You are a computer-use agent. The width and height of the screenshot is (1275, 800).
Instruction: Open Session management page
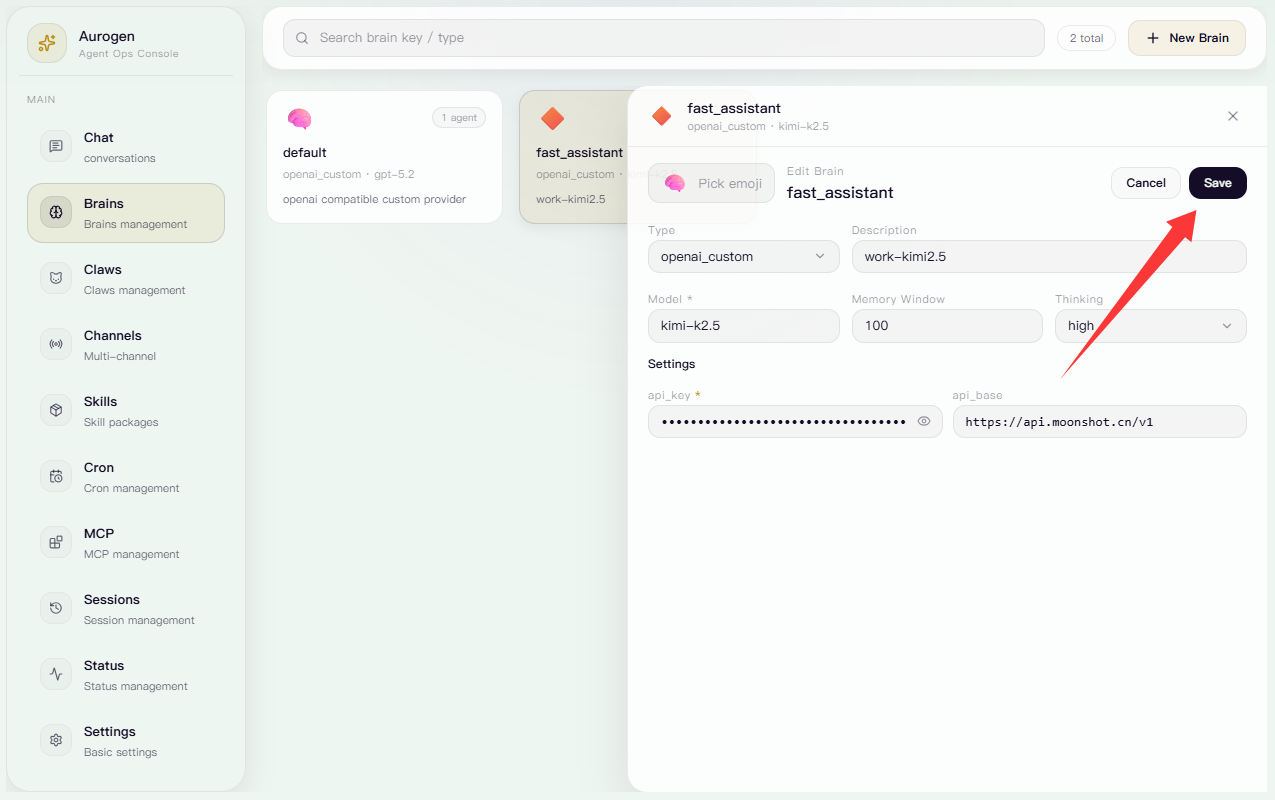point(126,609)
